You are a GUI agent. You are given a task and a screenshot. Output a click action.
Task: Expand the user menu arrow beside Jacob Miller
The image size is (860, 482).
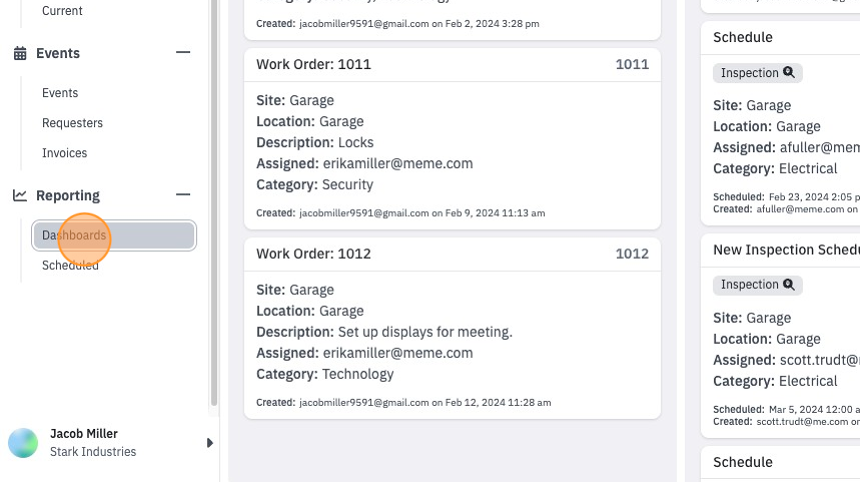[210, 443]
